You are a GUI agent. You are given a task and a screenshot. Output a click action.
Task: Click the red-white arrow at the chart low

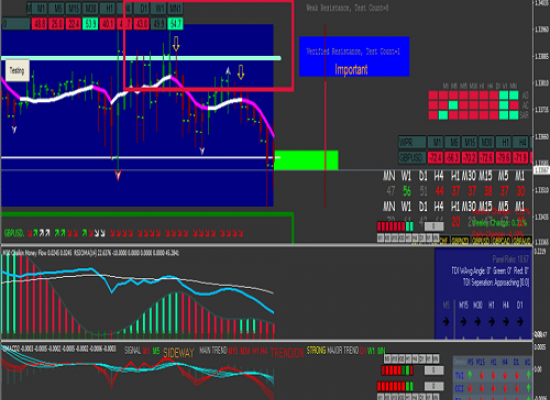pyautogui.click(x=118, y=175)
